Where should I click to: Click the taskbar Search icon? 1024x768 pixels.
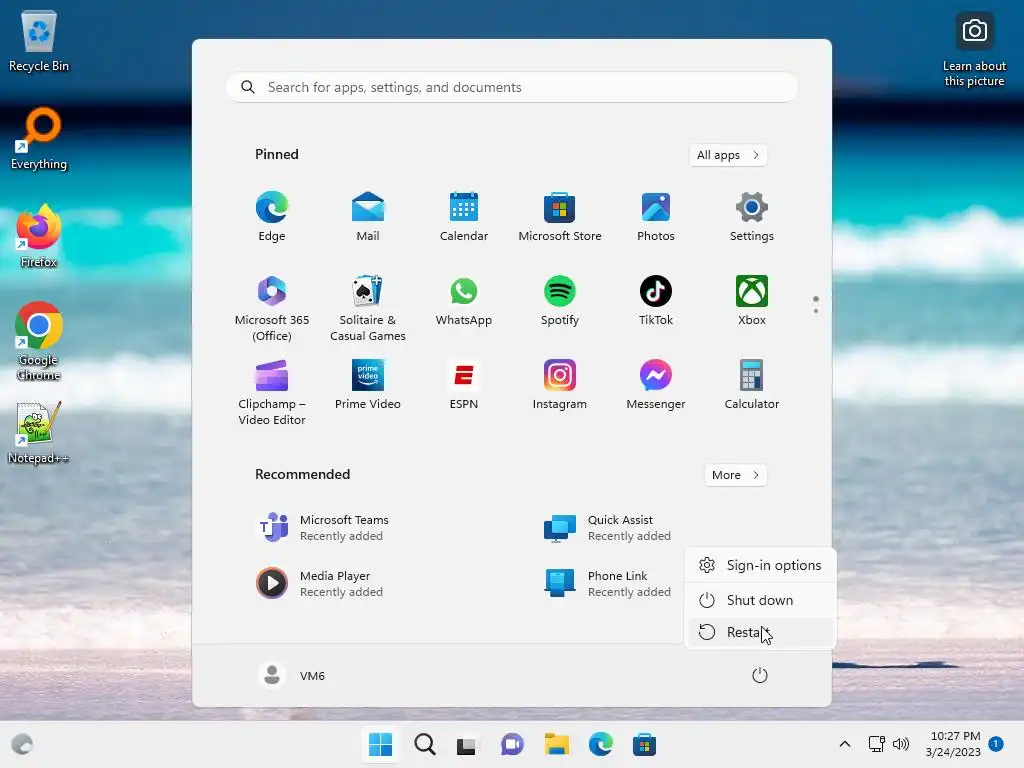point(424,744)
